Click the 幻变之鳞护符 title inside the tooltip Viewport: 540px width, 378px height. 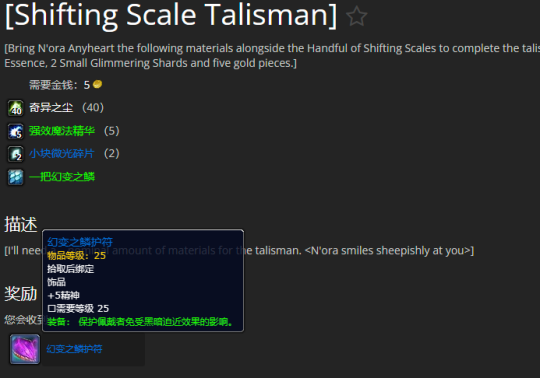click(x=80, y=242)
